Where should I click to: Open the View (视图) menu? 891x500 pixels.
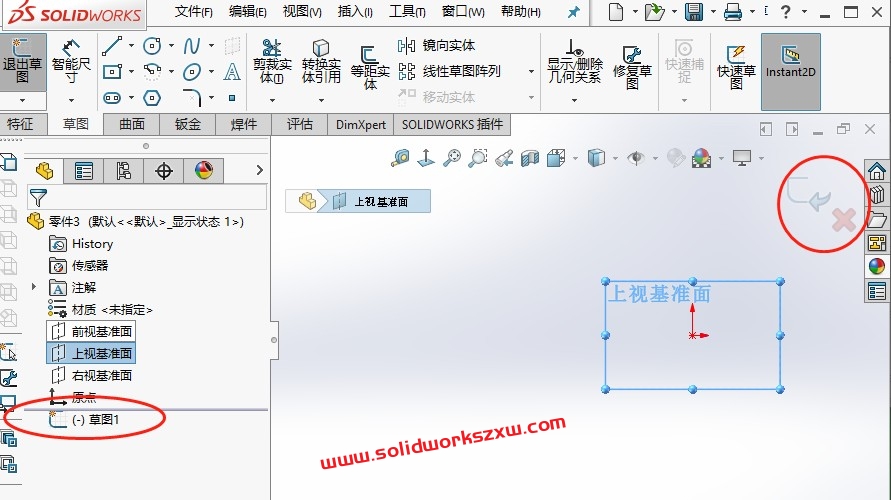pos(302,11)
